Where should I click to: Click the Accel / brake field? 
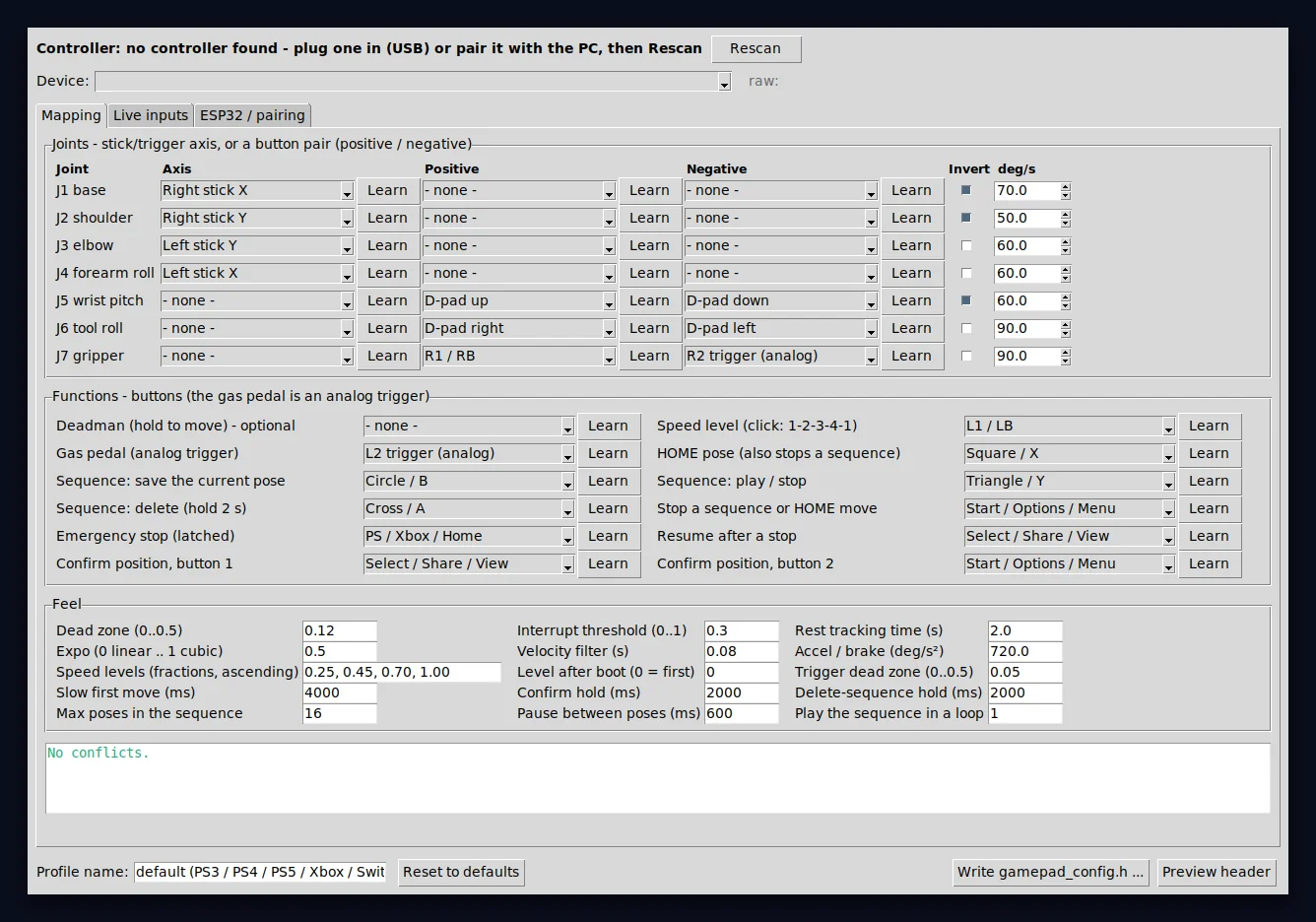[x=1025, y=651]
